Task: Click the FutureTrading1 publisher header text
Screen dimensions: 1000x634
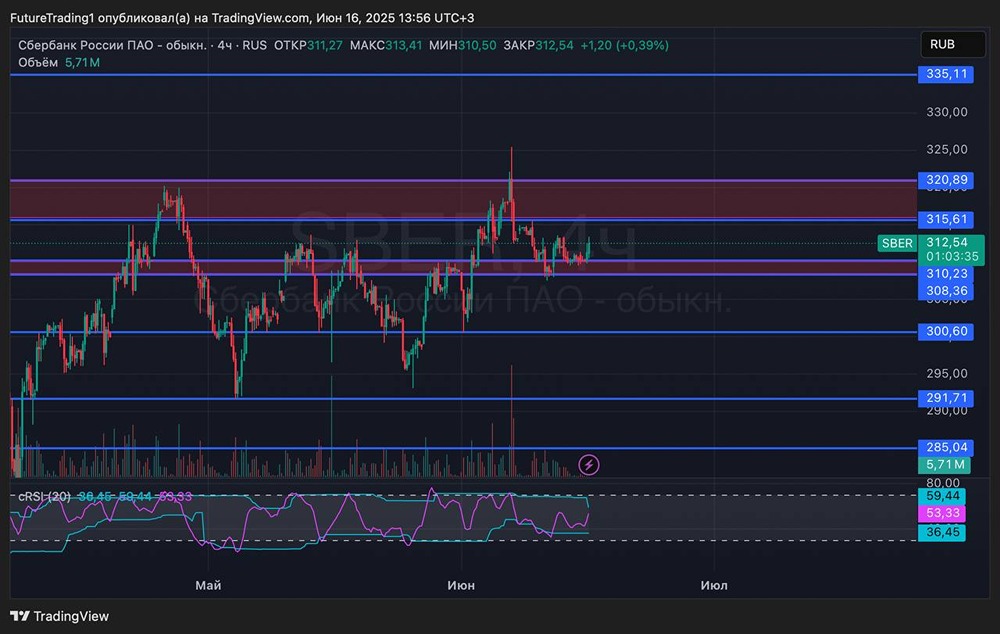Action: coord(242,18)
